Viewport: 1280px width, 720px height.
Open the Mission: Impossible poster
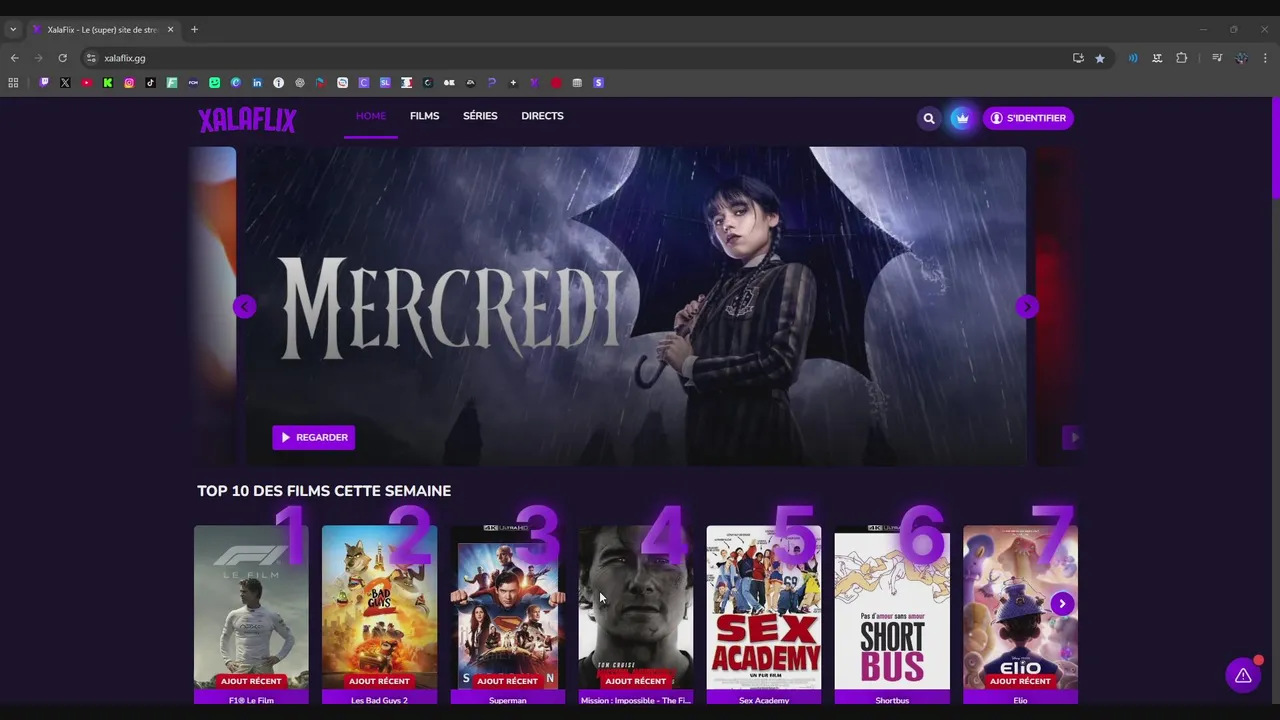636,608
